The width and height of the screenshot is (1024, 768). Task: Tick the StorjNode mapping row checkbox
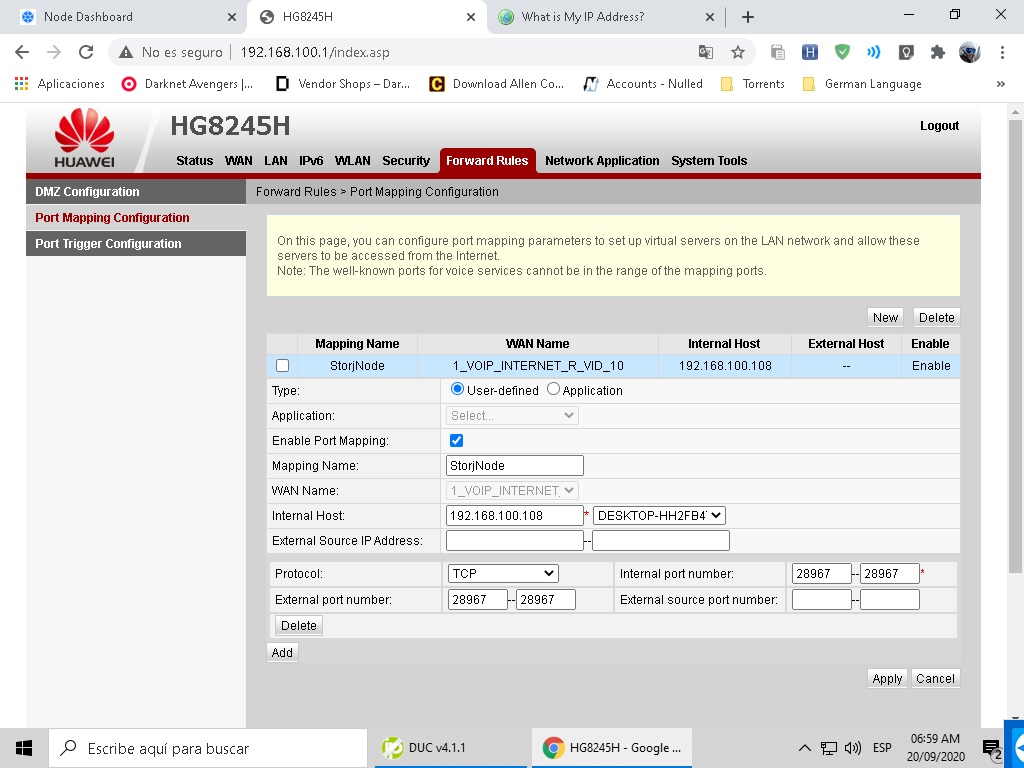pyautogui.click(x=282, y=366)
